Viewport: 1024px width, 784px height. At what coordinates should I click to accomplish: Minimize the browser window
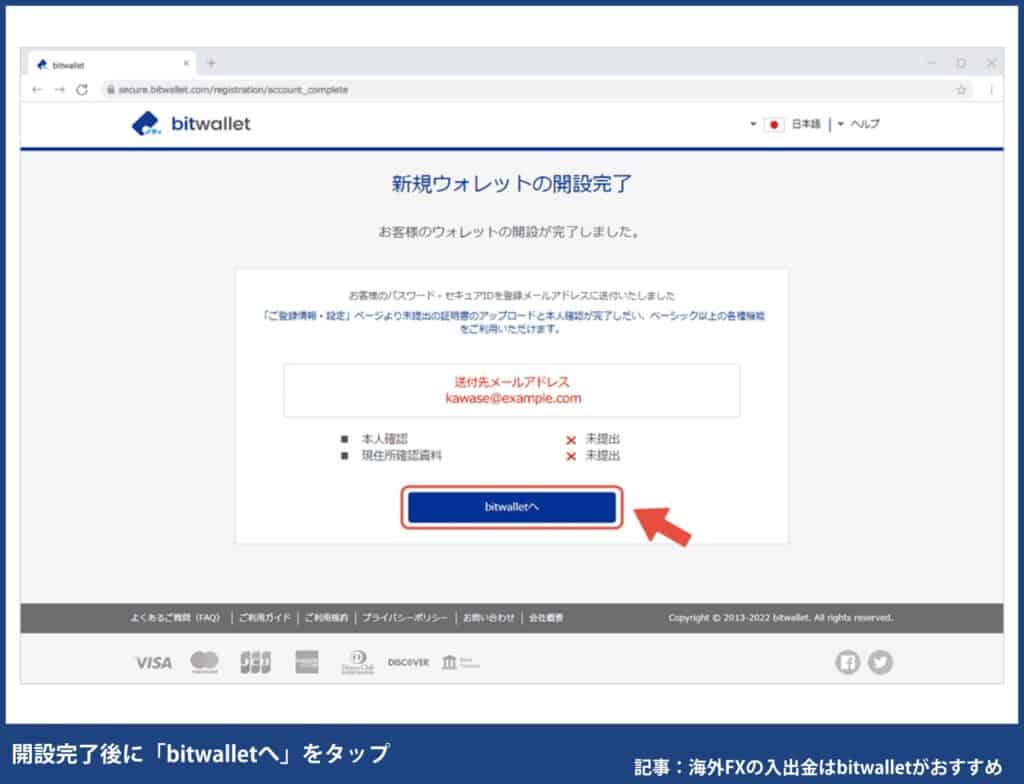tap(932, 63)
